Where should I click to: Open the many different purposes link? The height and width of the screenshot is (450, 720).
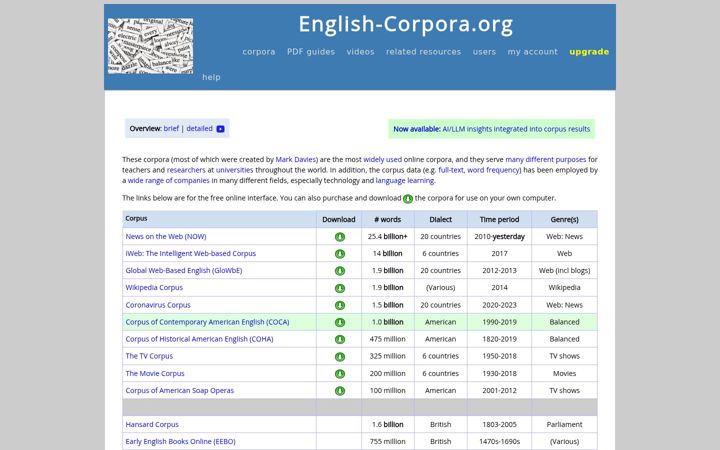click(x=546, y=159)
